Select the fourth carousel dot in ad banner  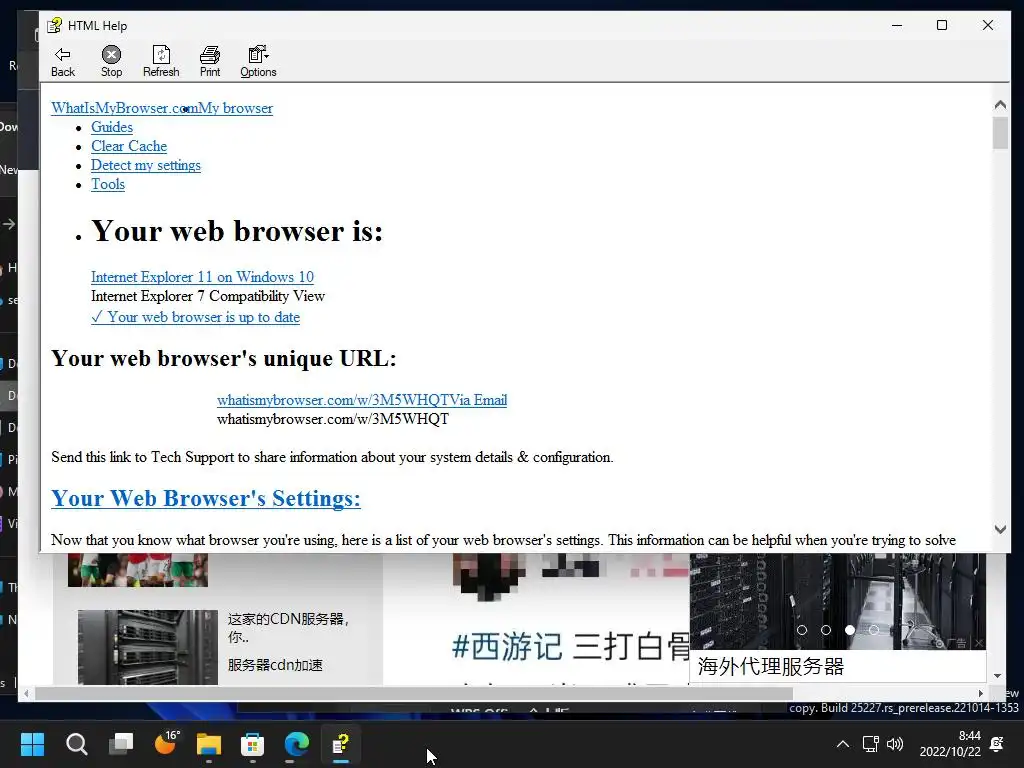pos(874,630)
